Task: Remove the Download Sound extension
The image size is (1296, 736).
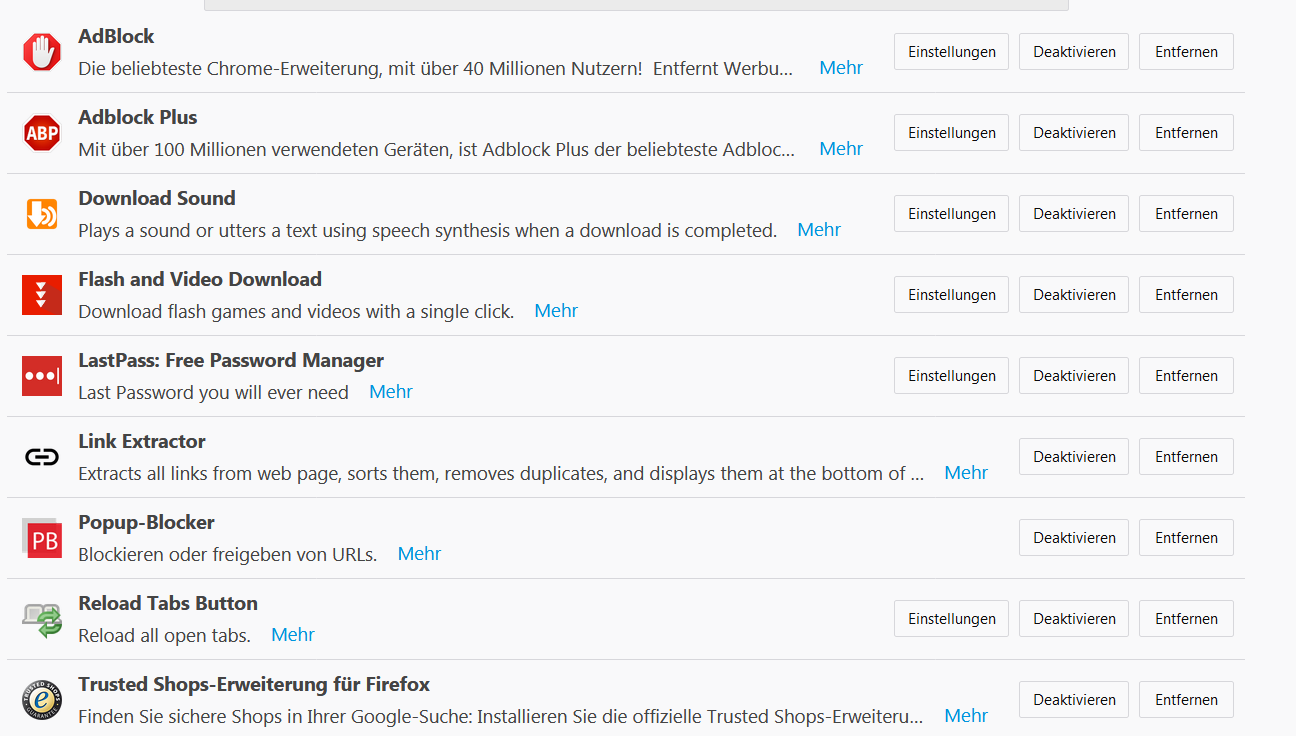Action: [1186, 214]
